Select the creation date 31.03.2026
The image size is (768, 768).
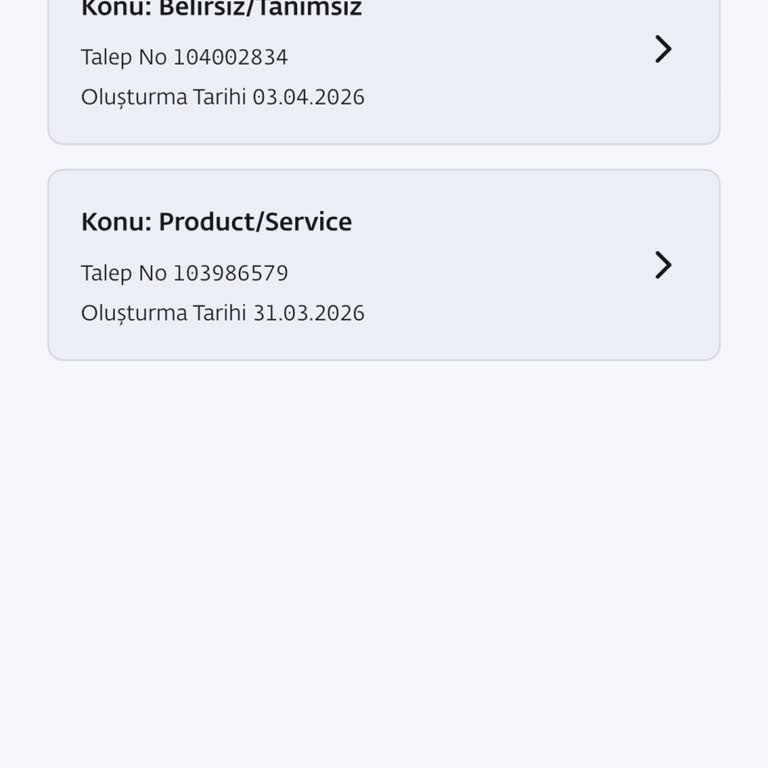(x=308, y=313)
